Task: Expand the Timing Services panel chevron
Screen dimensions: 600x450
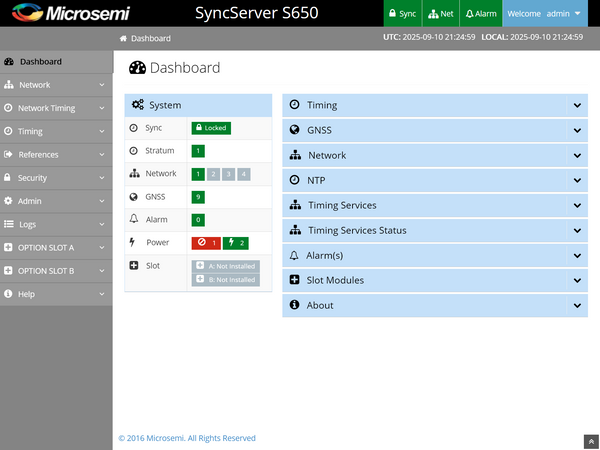Action: point(577,205)
